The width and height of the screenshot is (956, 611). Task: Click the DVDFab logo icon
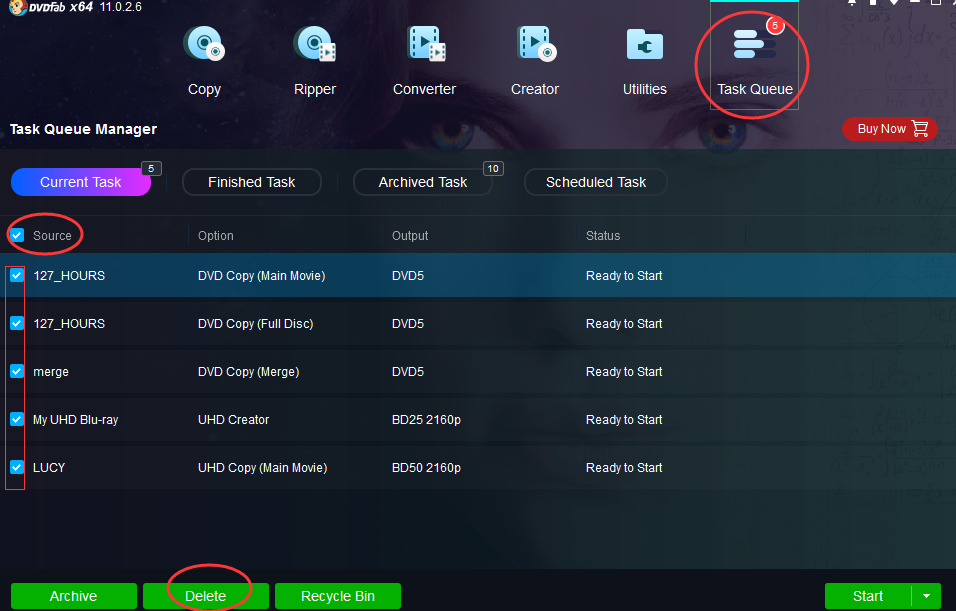point(18,7)
